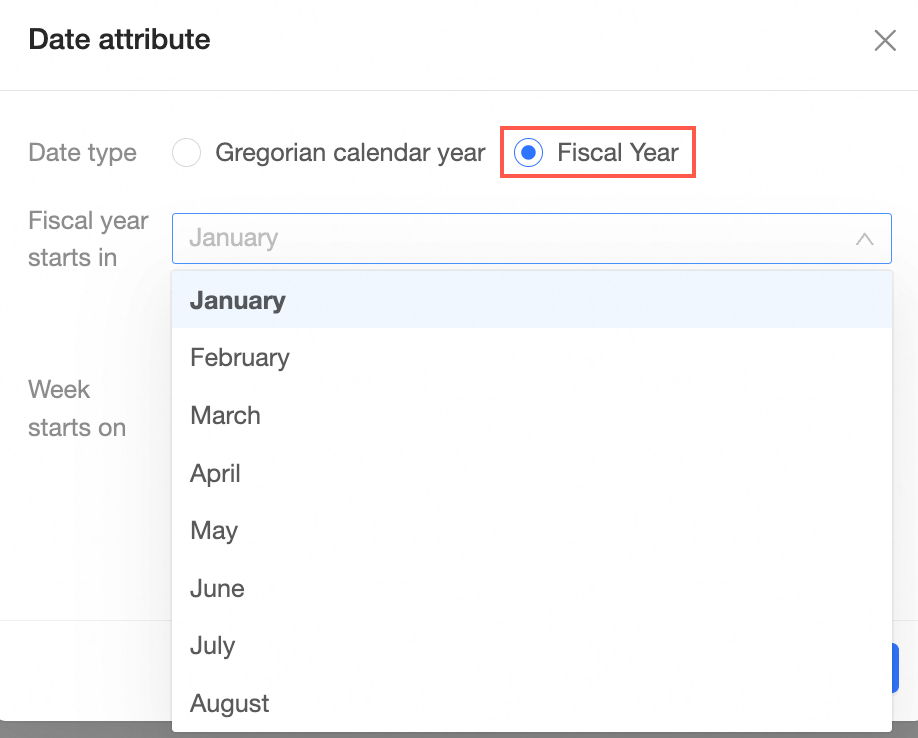Choose July as the starting month
This screenshot has width=918, height=738.
tap(212, 646)
